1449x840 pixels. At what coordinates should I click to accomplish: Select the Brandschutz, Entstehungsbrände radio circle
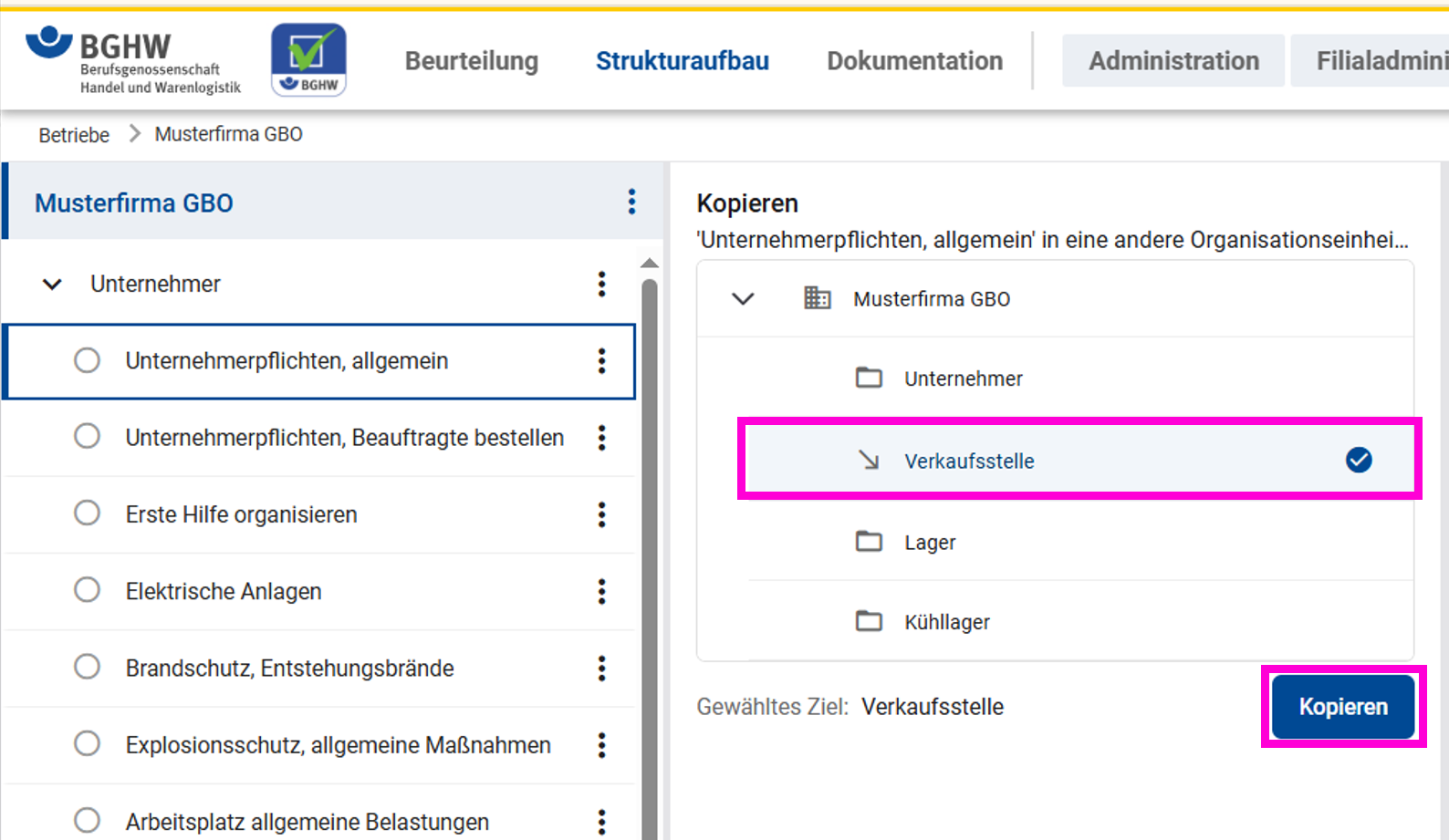tap(88, 668)
